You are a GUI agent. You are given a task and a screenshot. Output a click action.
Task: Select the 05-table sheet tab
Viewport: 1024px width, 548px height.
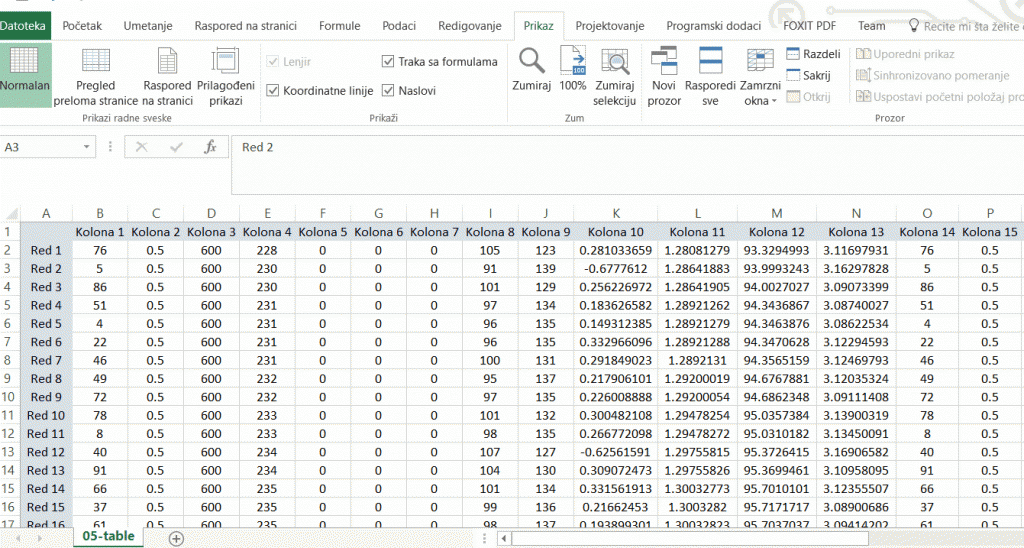coord(108,536)
